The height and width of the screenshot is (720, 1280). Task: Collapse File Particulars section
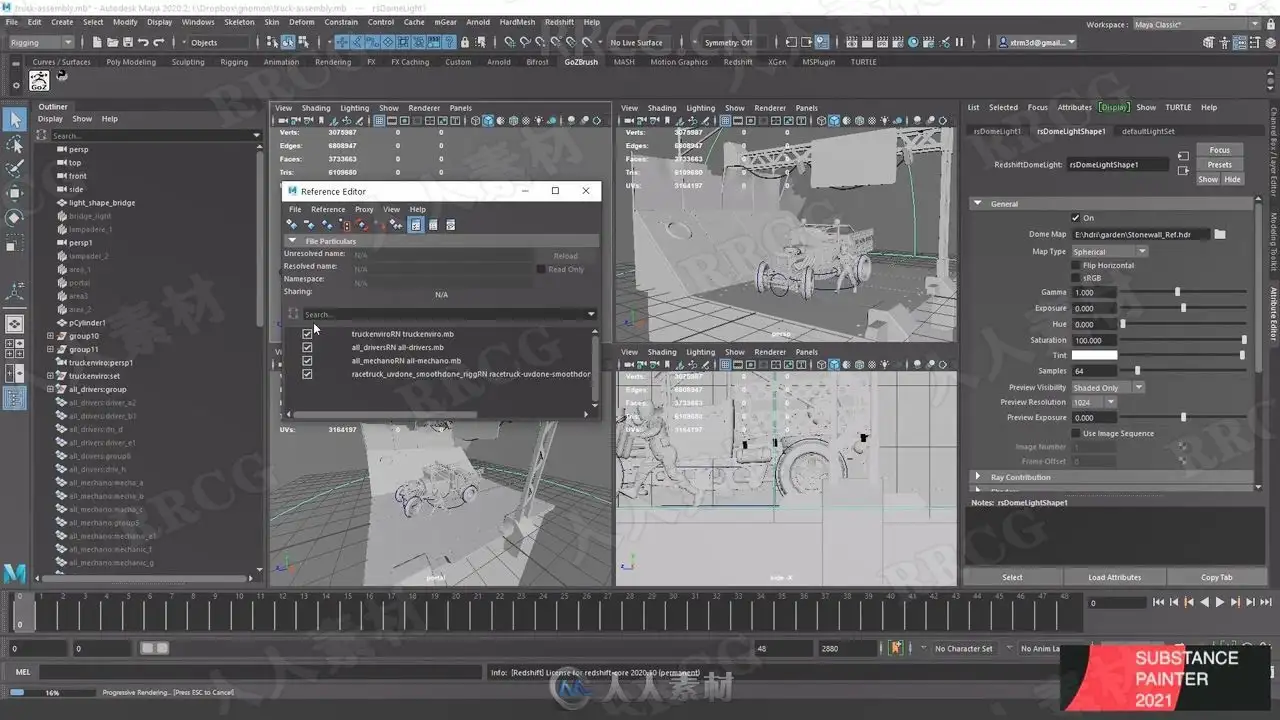[293, 241]
